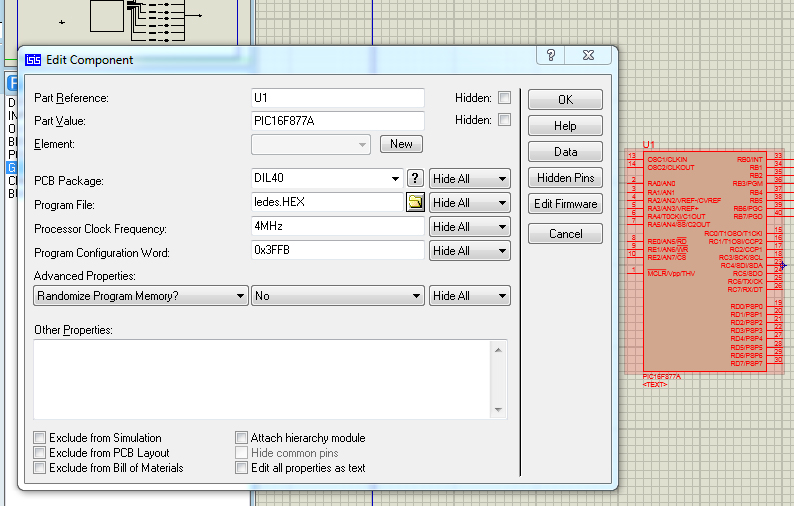794x506 pixels.
Task: Select the PIC16F877A component on schematic
Action: pos(704,261)
